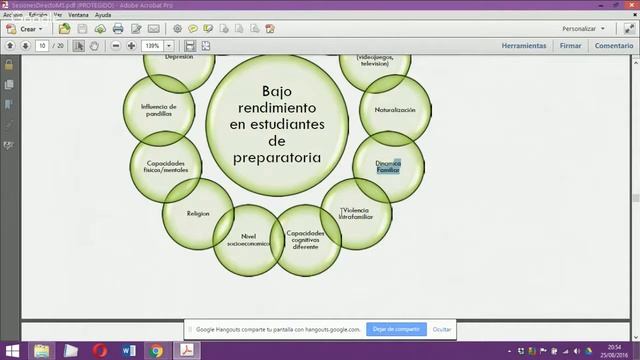Click the volume speaker tray icon
This screenshot has height=360, width=640.
tap(576, 351)
